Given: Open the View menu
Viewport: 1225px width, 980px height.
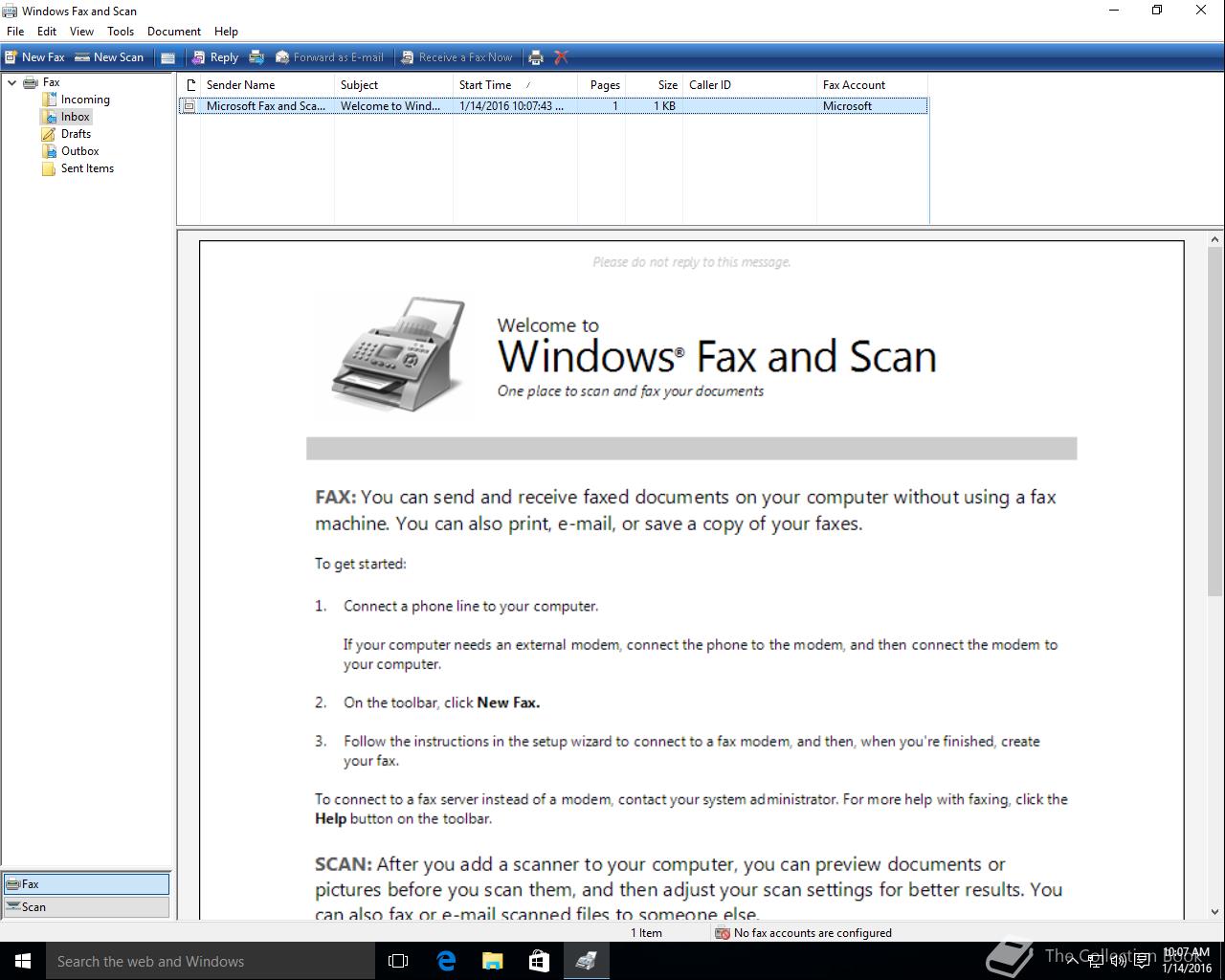Looking at the screenshot, I should tap(81, 32).
